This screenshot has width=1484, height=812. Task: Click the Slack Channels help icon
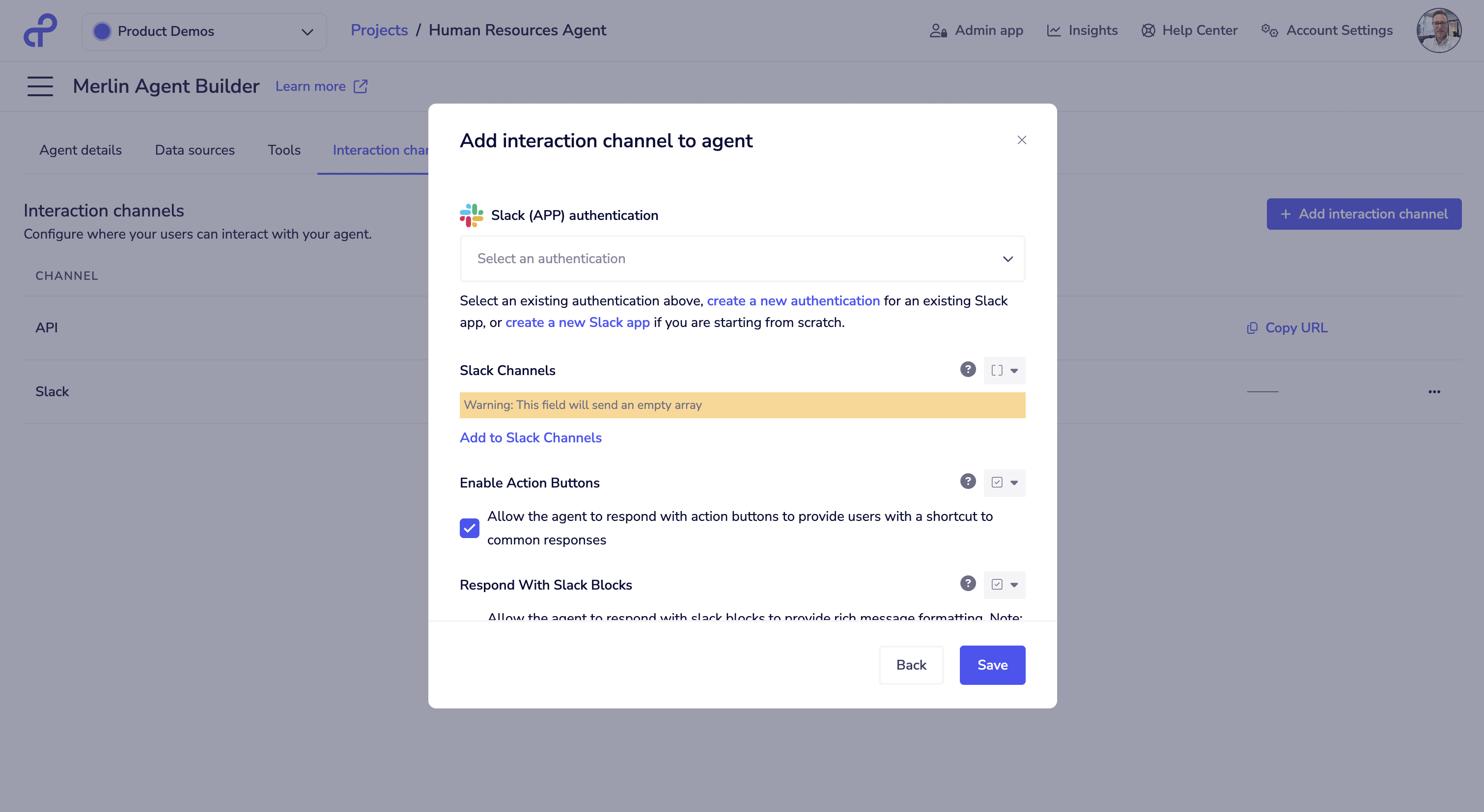point(967,370)
